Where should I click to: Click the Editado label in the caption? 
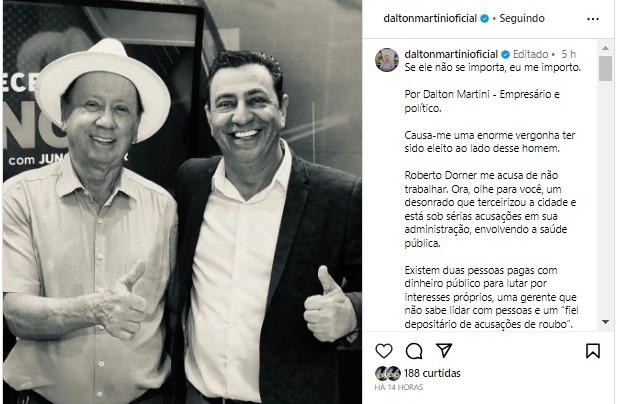[531, 54]
